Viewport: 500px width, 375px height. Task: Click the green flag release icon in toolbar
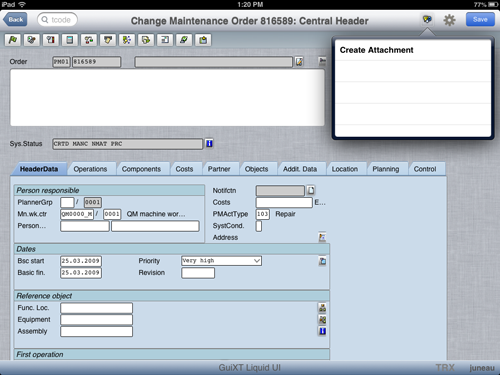(x=13, y=40)
